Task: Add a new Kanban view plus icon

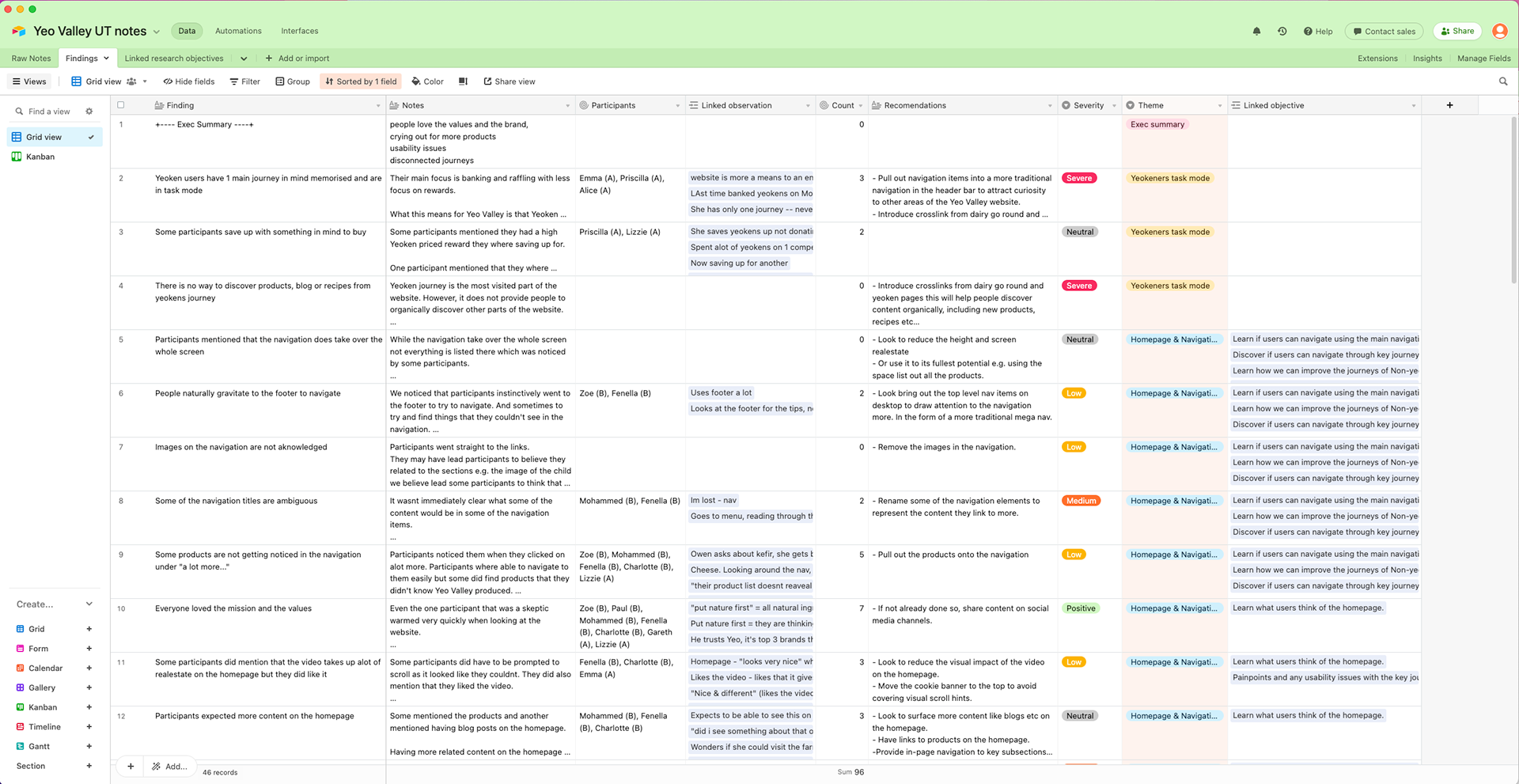Action: pyautogui.click(x=89, y=707)
